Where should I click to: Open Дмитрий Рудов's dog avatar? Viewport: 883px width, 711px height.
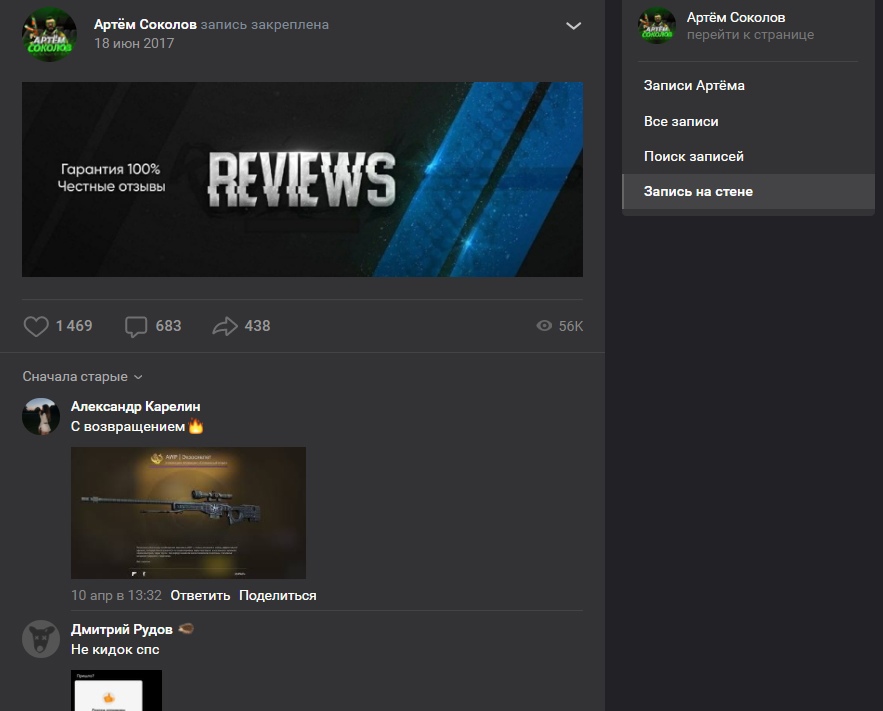[x=41, y=639]
